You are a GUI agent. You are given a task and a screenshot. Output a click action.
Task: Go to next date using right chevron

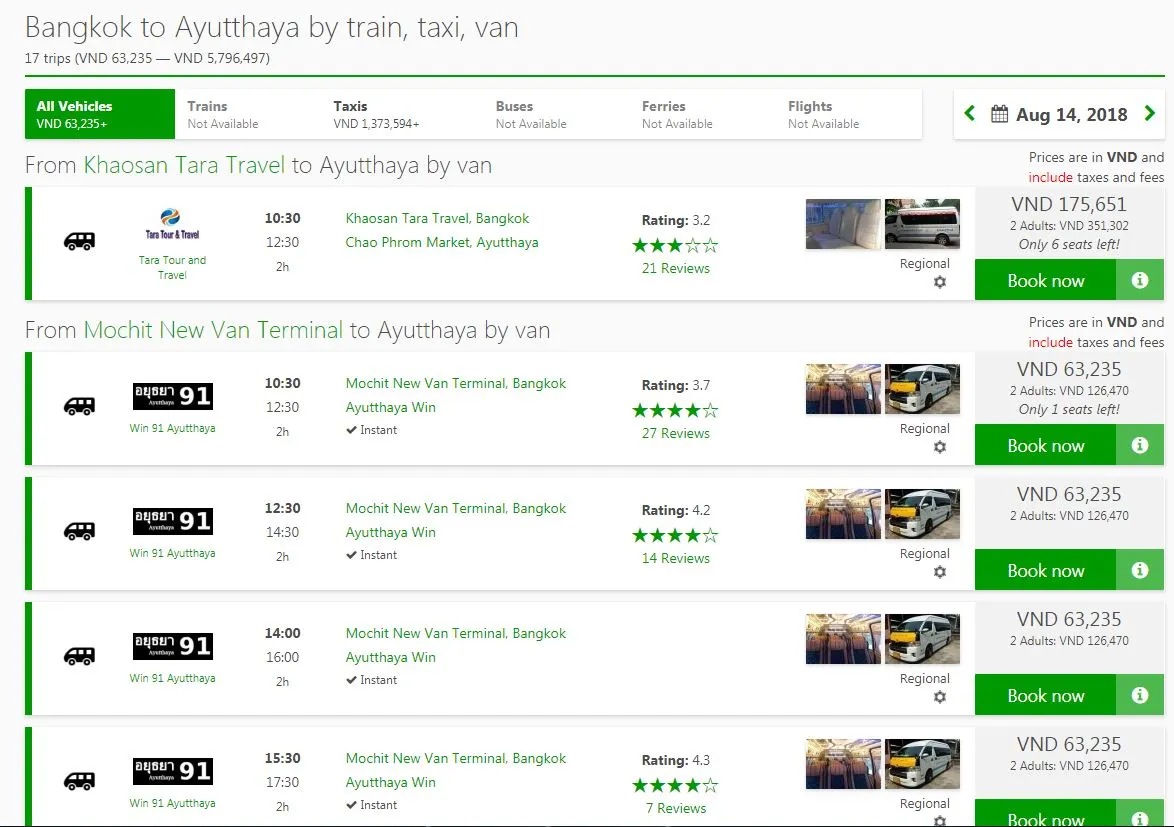(1150, 114)
